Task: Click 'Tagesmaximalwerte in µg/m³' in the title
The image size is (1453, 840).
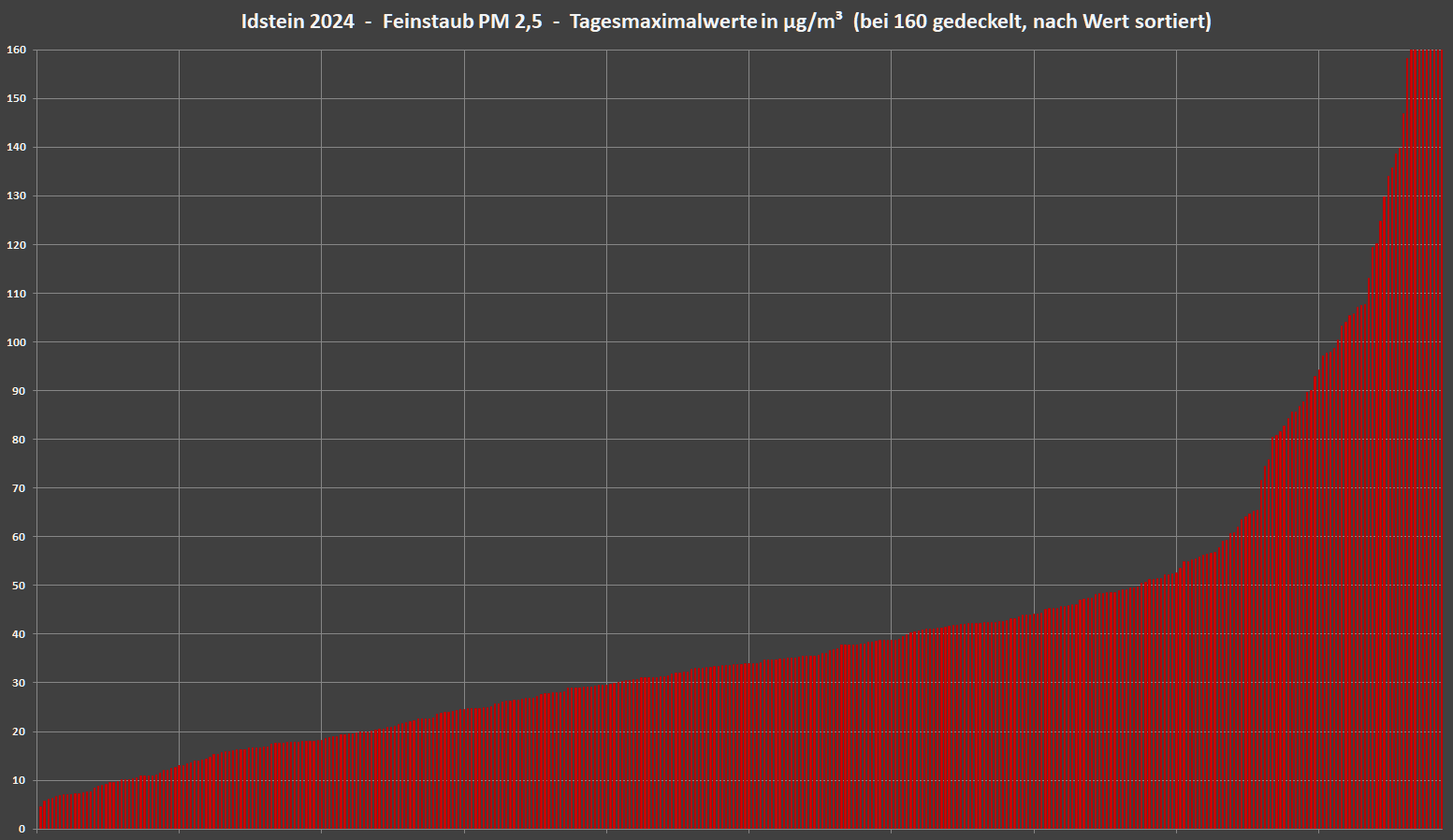Action: [x=705, y=22]
